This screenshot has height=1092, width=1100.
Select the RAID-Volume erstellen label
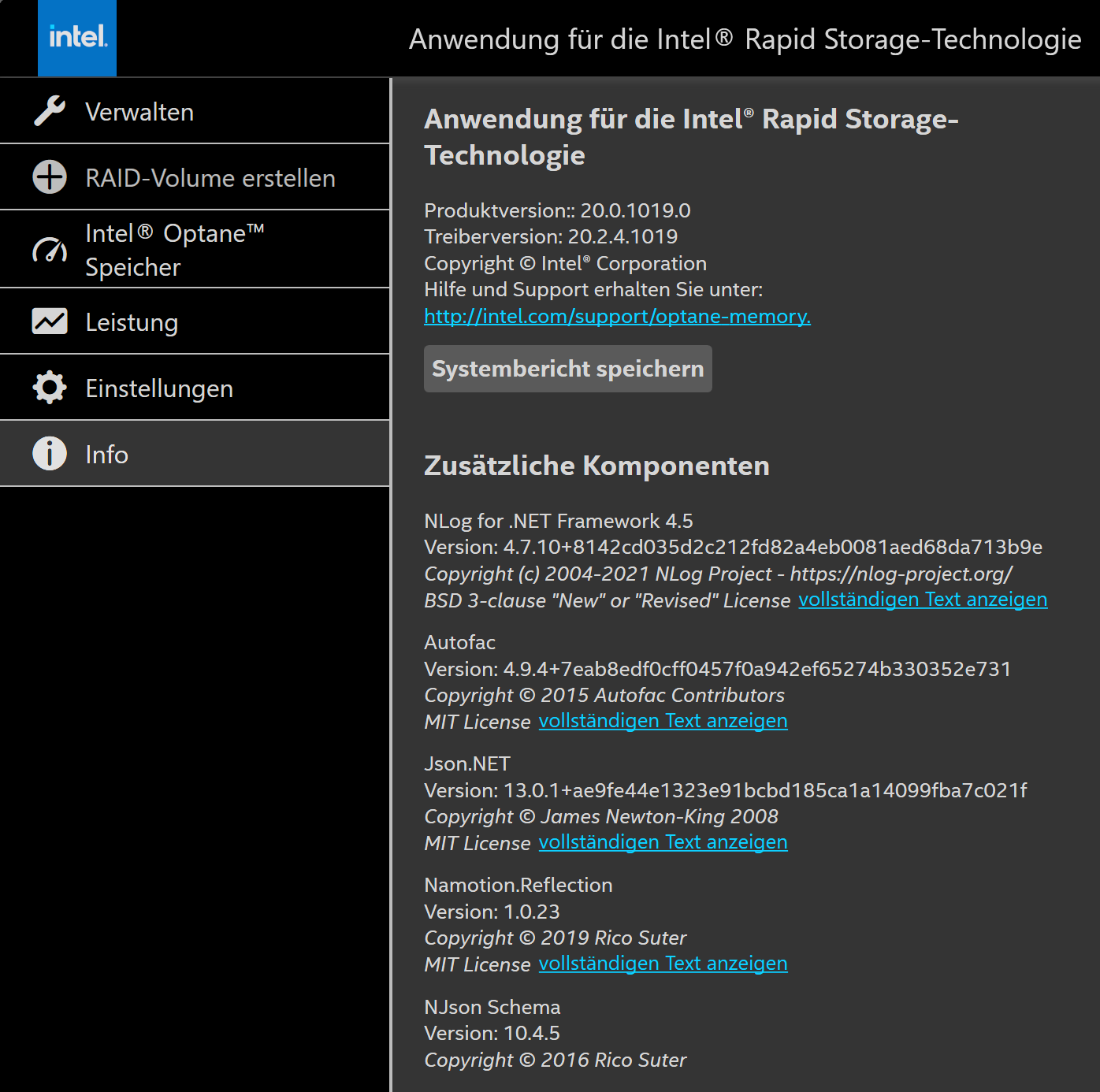(210, 178)
